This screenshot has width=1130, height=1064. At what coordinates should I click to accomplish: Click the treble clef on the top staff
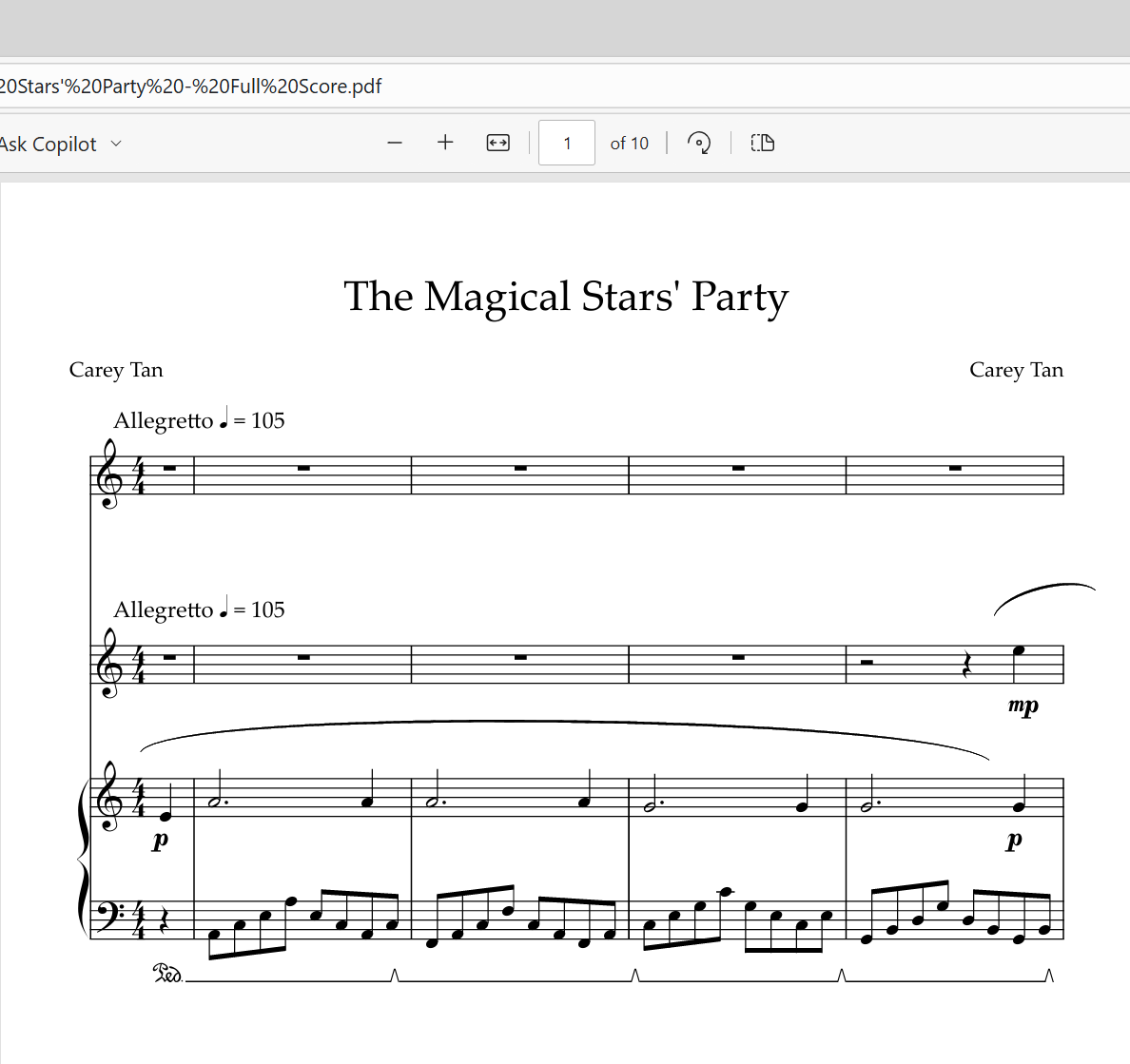[108, 474]
